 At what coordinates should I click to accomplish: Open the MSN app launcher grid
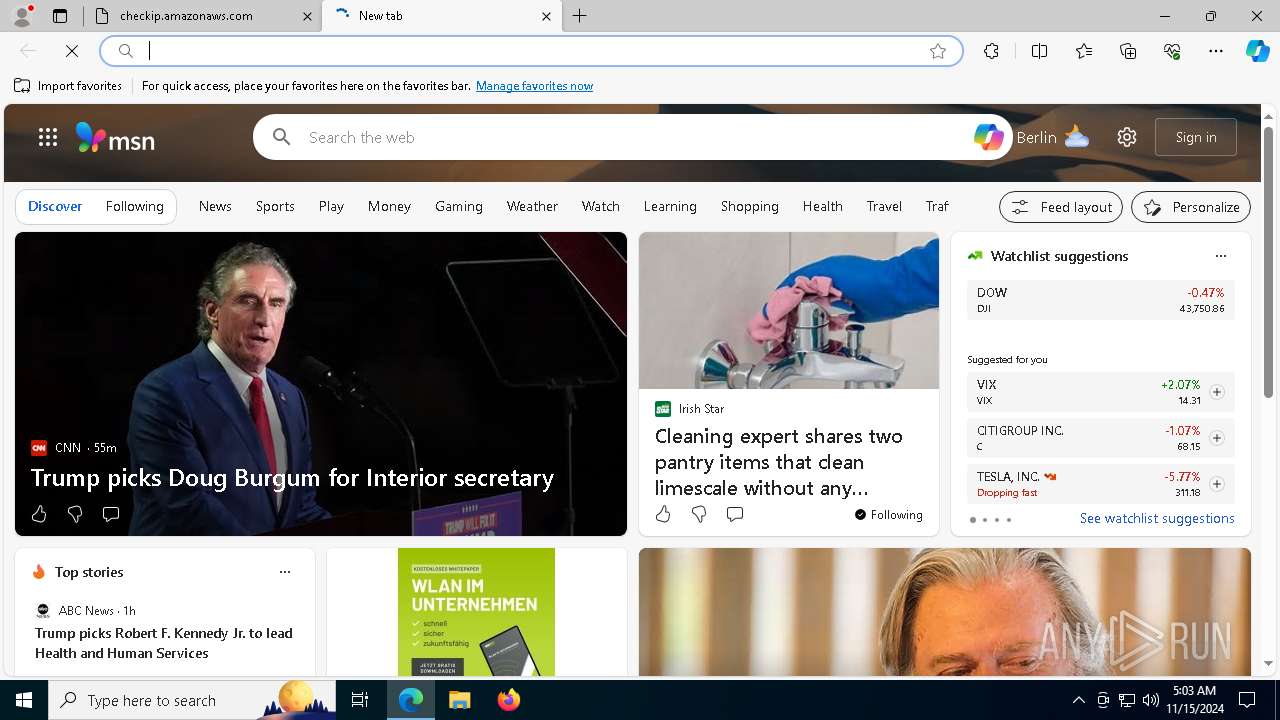(48, 137)
